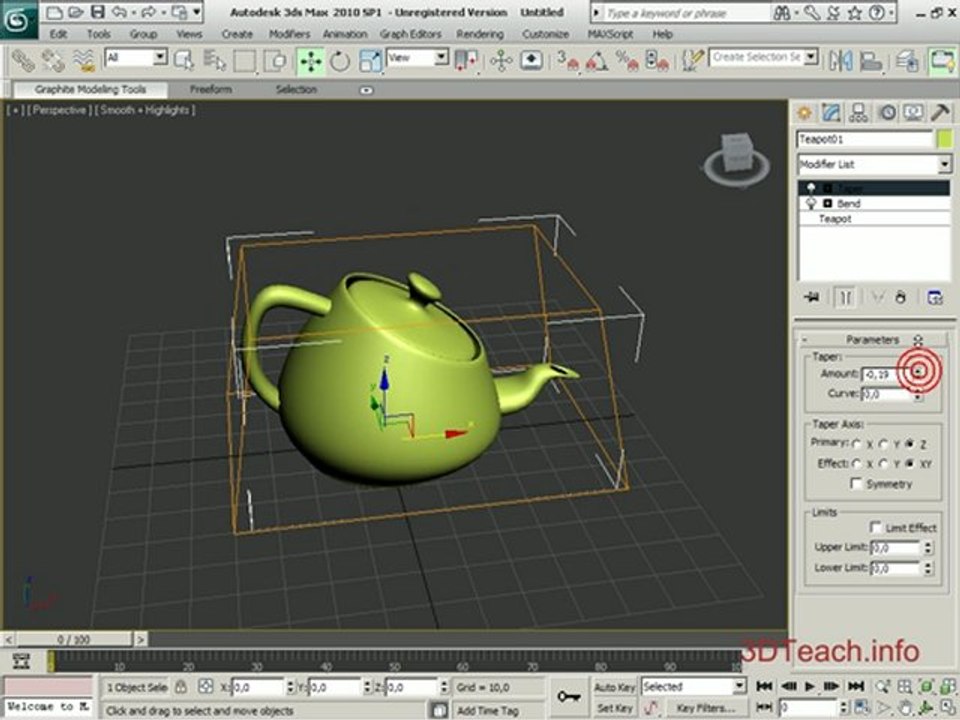Image resolution: width=960 pixels, height=720 pixels.
Task: Switch to the Create command panel
Action: (x=804, y=113)
